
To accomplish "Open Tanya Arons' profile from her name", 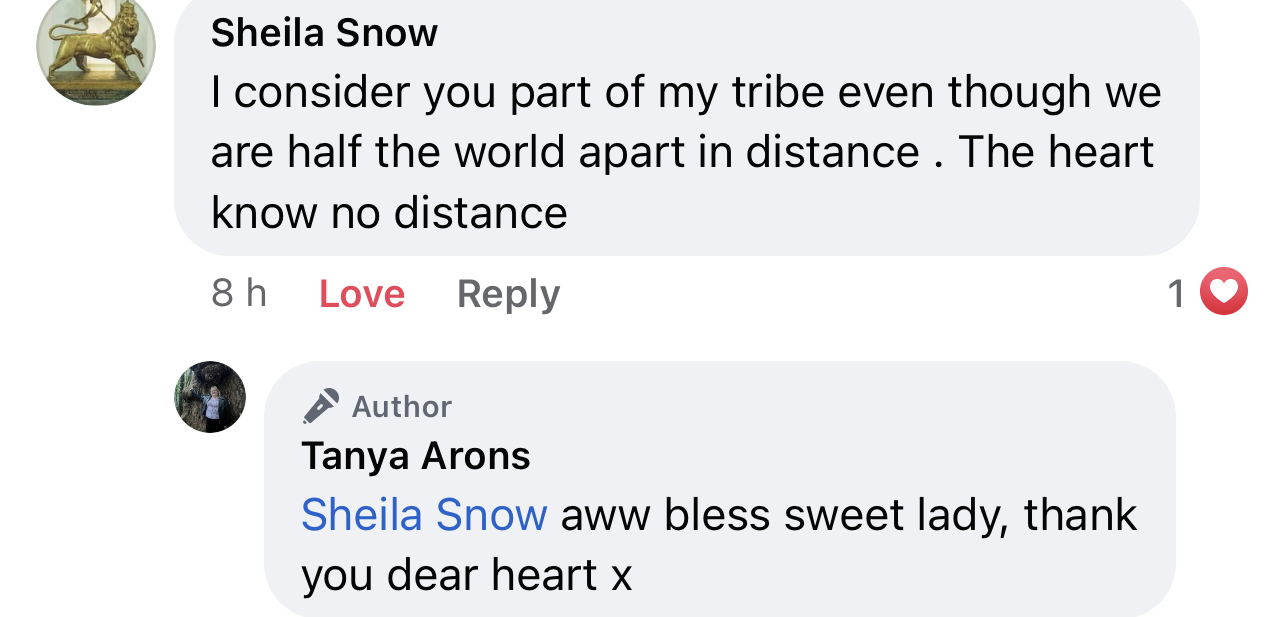I will (416, 456).
